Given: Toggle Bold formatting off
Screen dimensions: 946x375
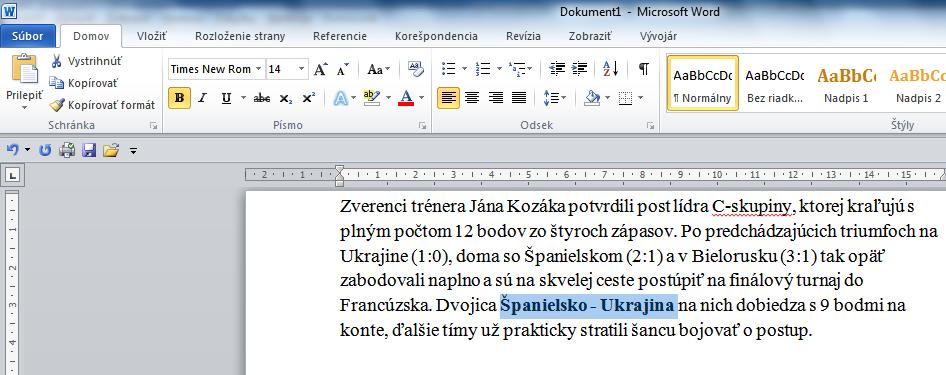Looking at the screenshot, I should point(179,98).
